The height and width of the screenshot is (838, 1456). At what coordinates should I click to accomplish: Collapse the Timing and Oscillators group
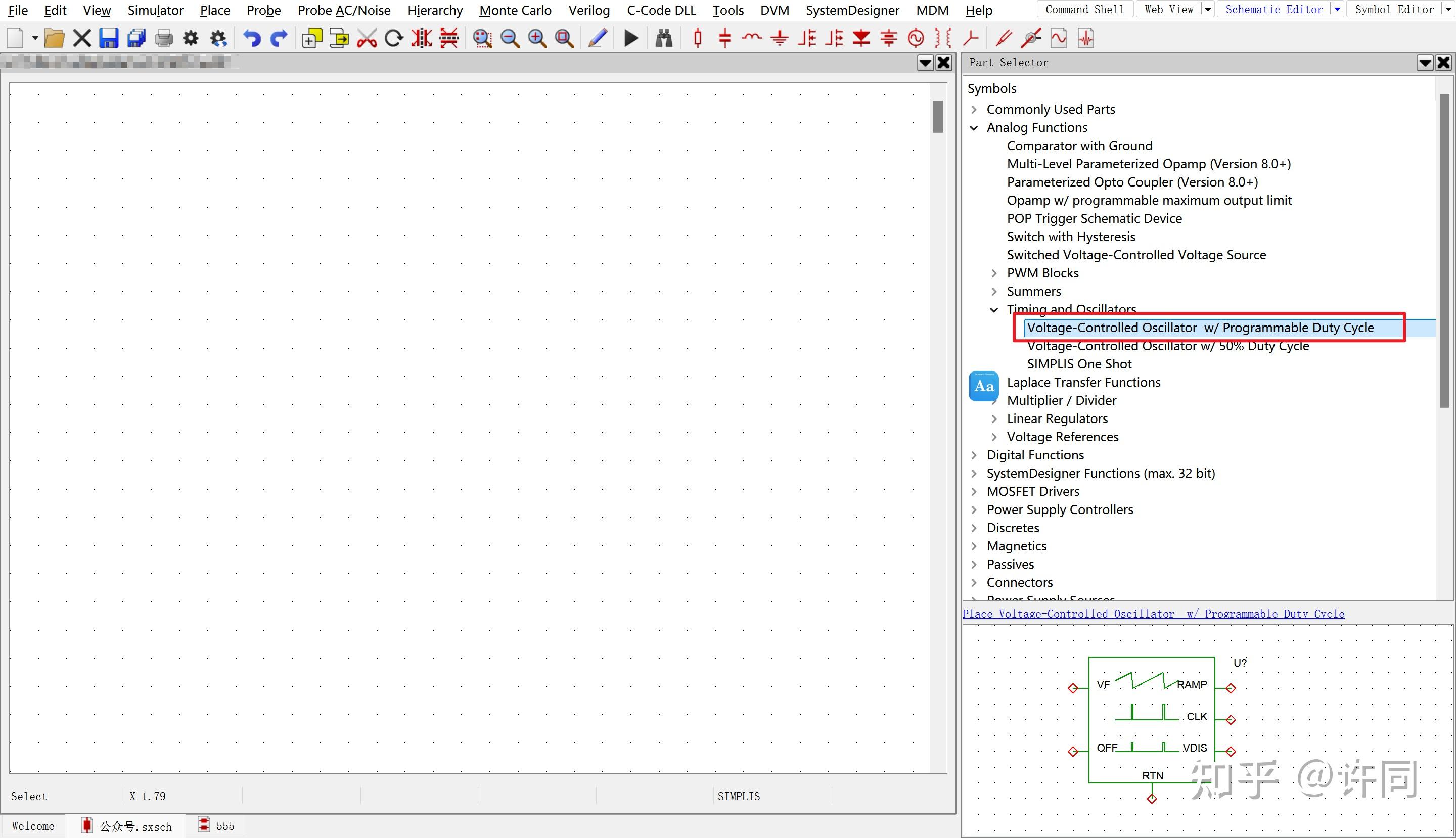[994, 310]
